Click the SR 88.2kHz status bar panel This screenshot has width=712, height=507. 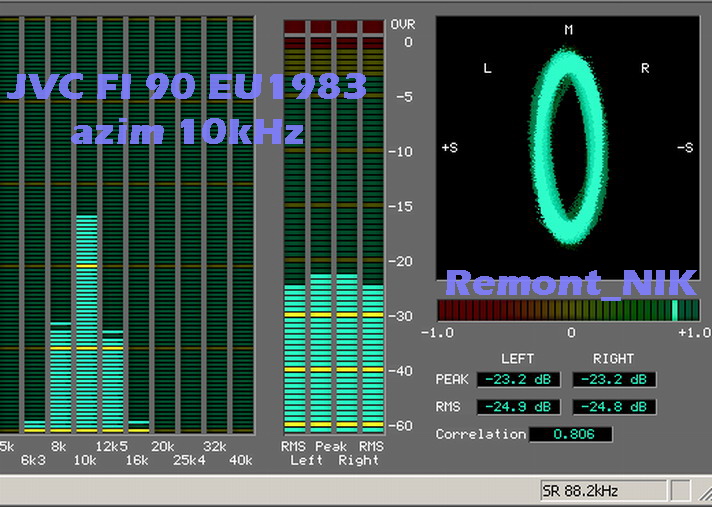coord(602,491)
